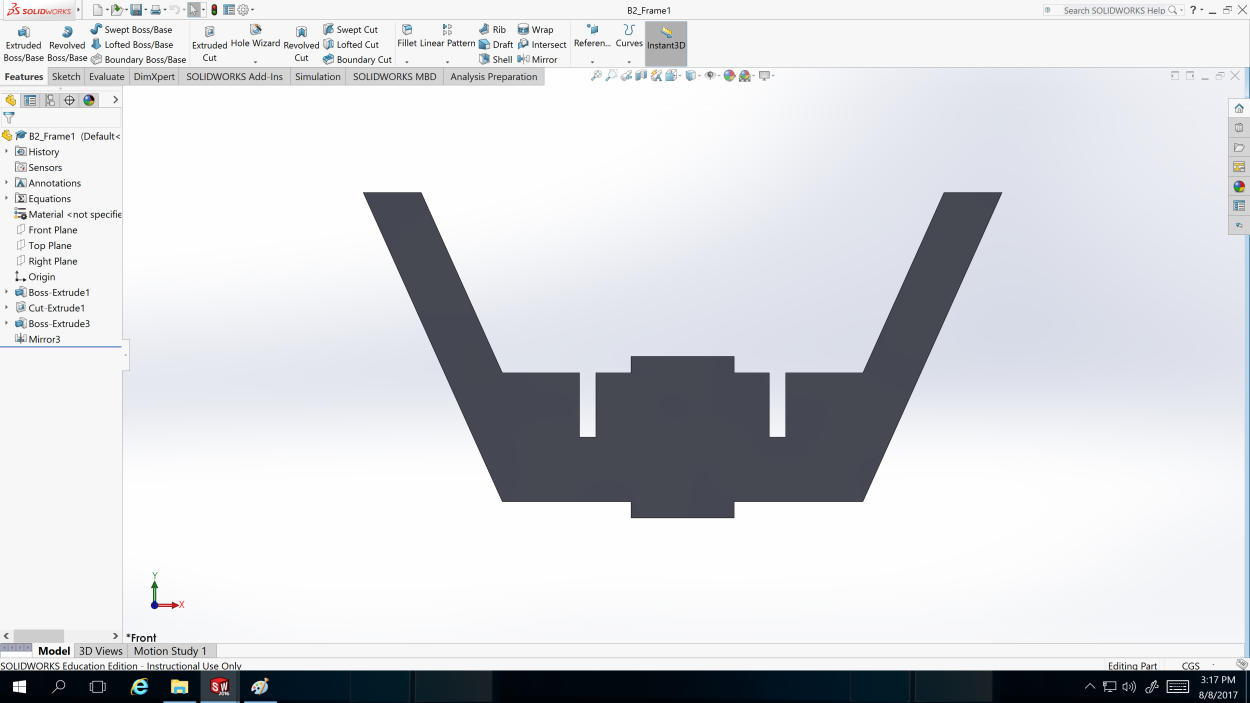Apply the Fillet feature
This screenshot has height=703, width=1250.
click(407, 37)
